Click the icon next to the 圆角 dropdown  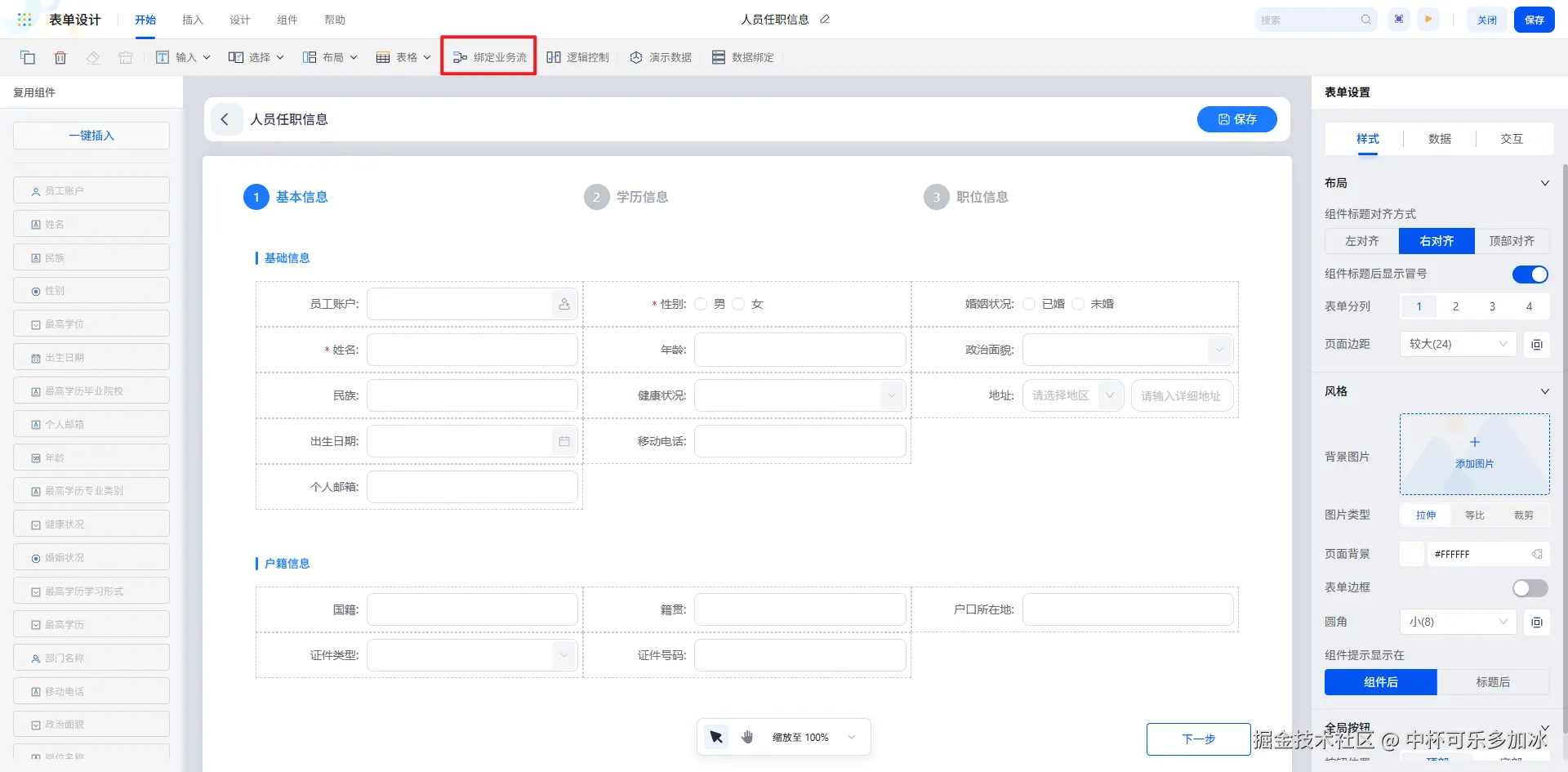(1537, 622)
